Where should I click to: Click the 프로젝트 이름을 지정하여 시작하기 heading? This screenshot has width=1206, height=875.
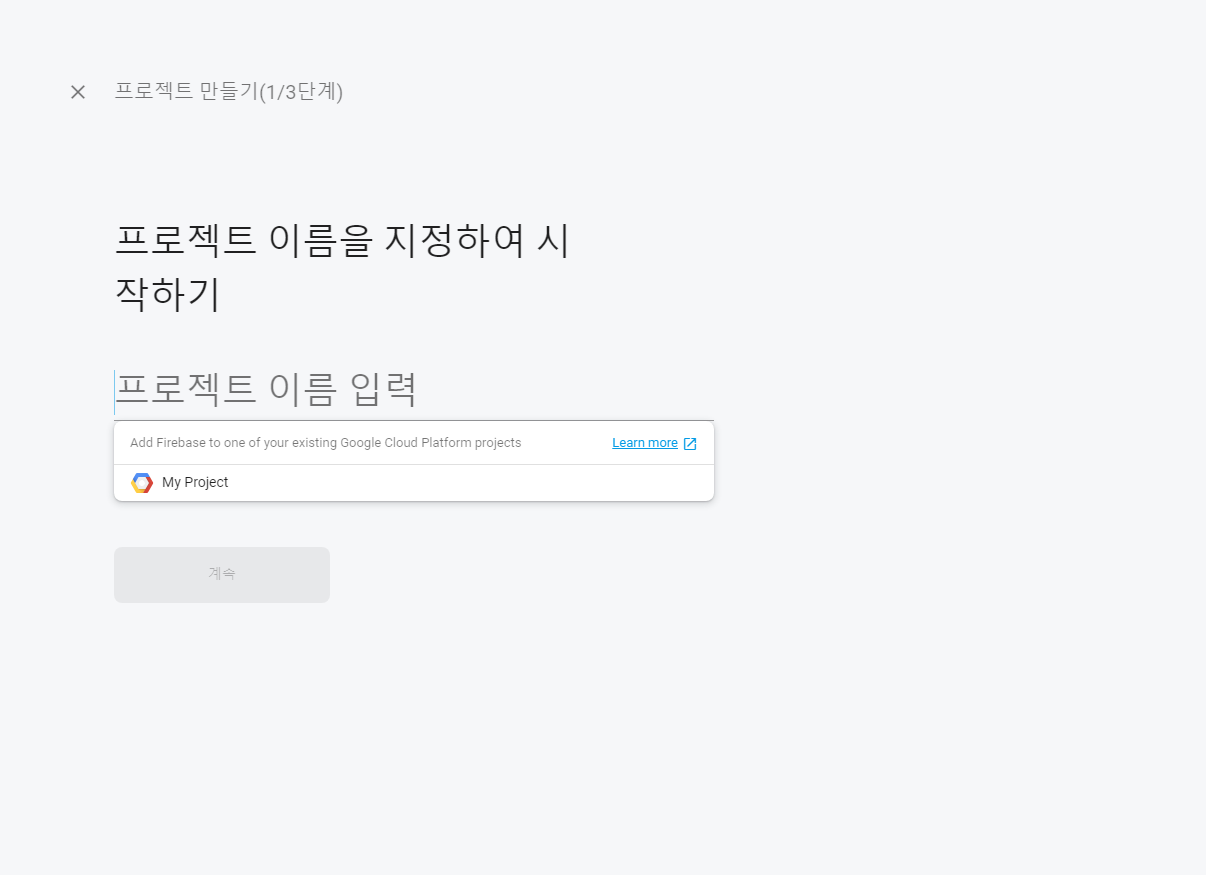(342, 267)
